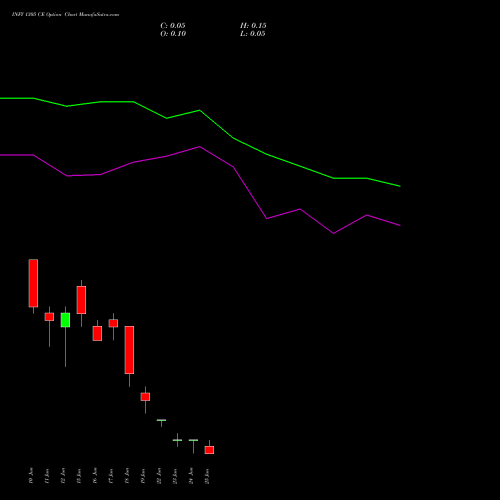The height and width of the screenshot is (500, 500).
Task: Click the INFY CE Option Chart title
Action: [65, 14]
